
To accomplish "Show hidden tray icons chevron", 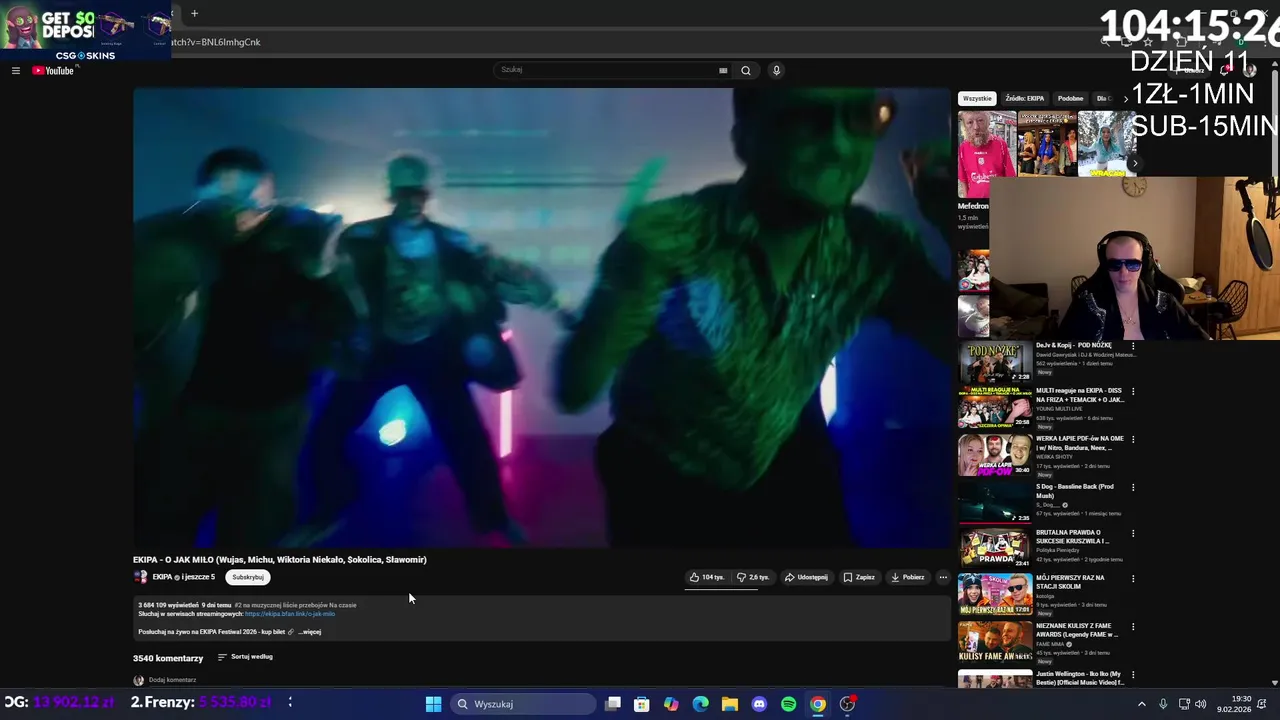I will pyautogui.click(x=1142, y=704).
